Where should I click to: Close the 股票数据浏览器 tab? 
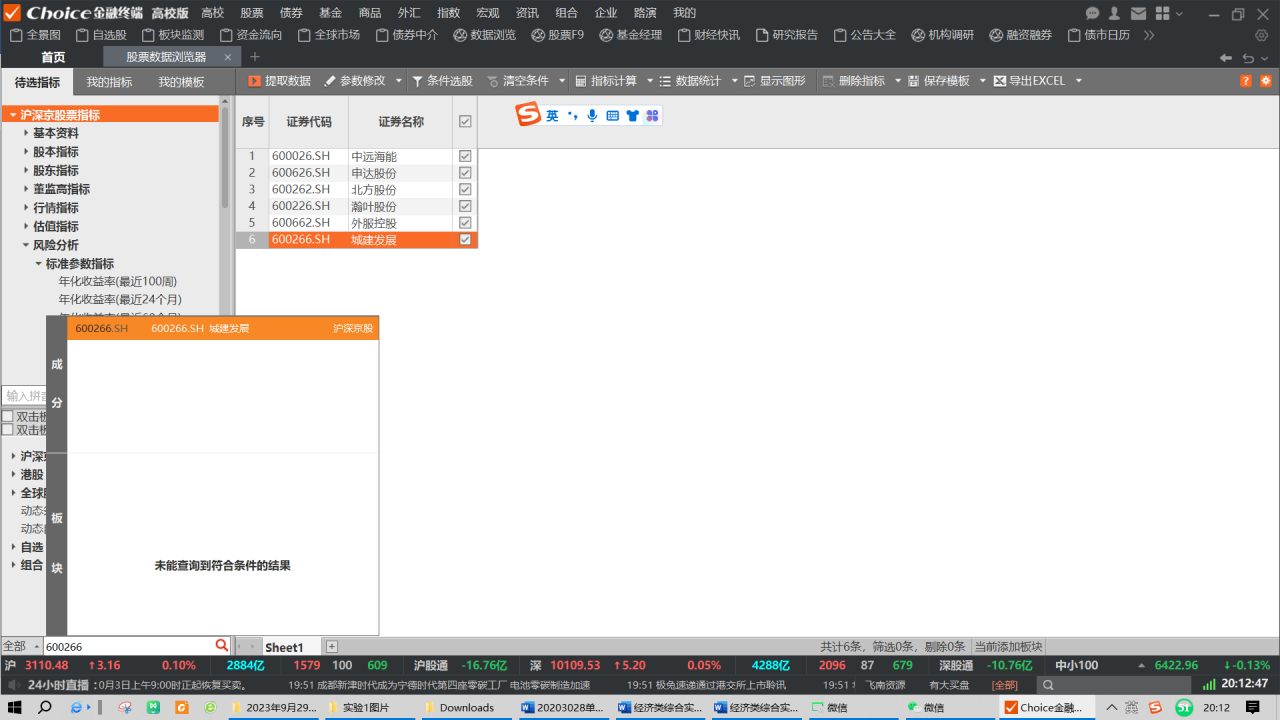[x=228, y=57]
